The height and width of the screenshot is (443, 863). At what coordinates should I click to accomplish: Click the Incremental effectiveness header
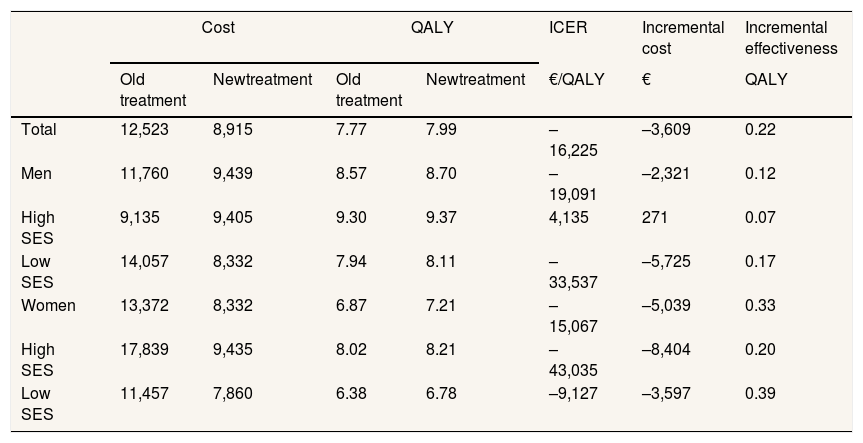click(791, 38)
